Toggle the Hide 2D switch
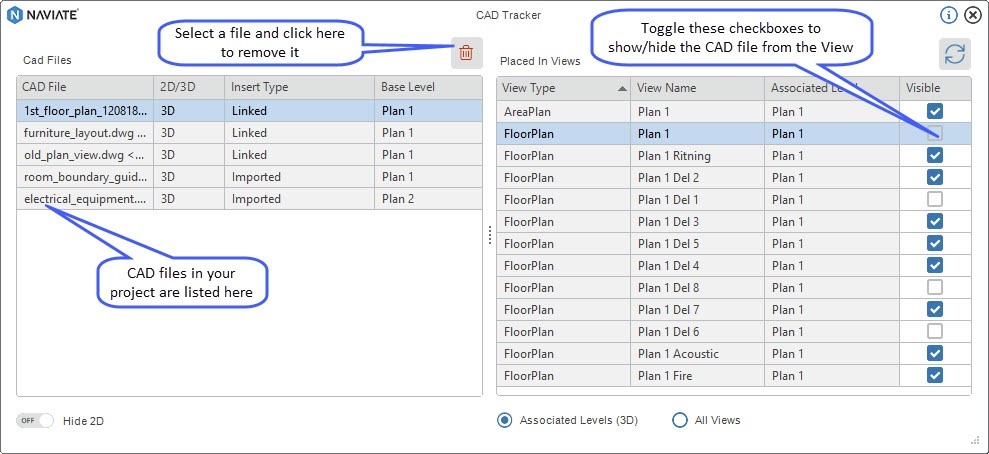 35,421
